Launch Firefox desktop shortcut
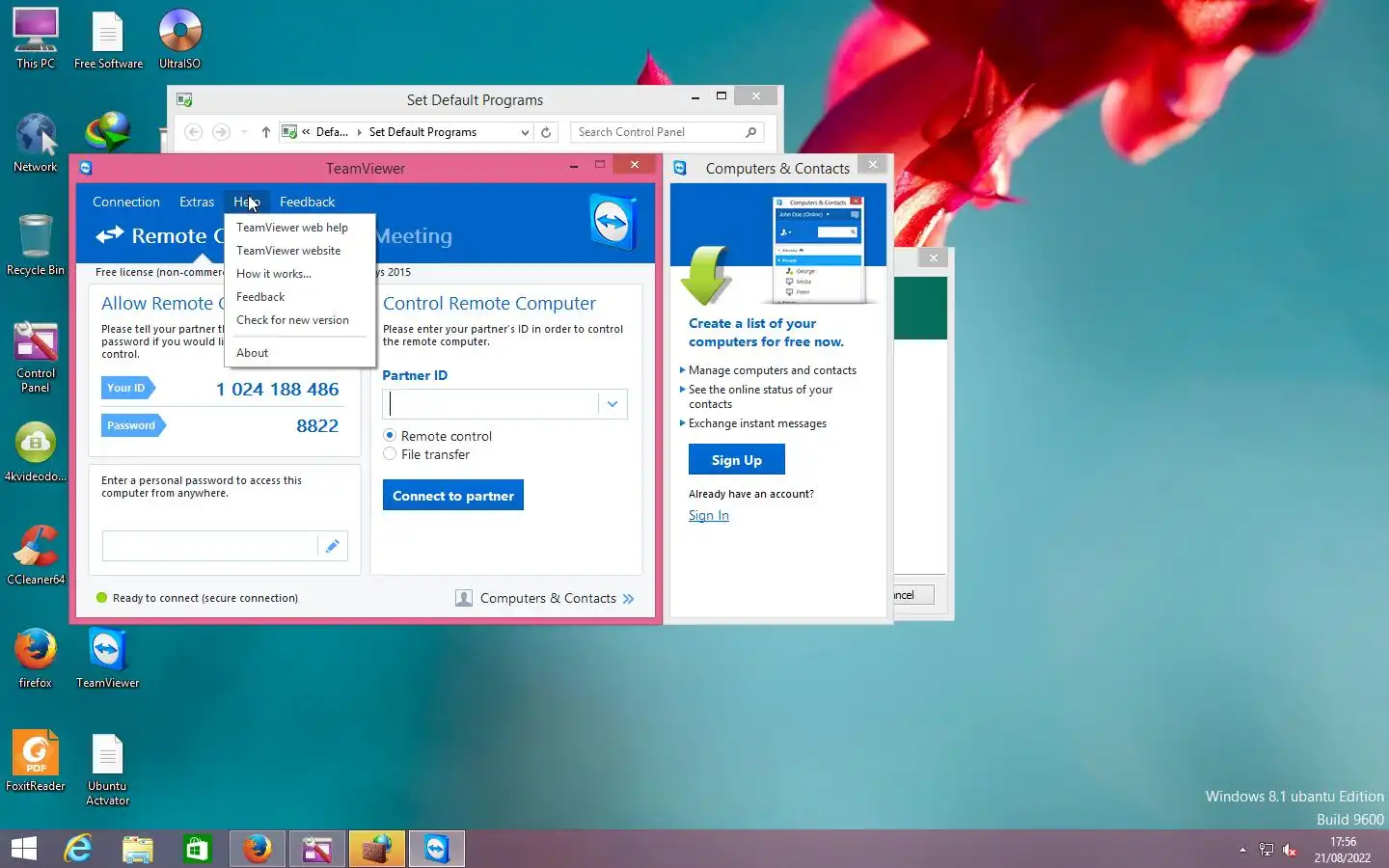This screenshot has height=868, width=1389. [36, 658]
